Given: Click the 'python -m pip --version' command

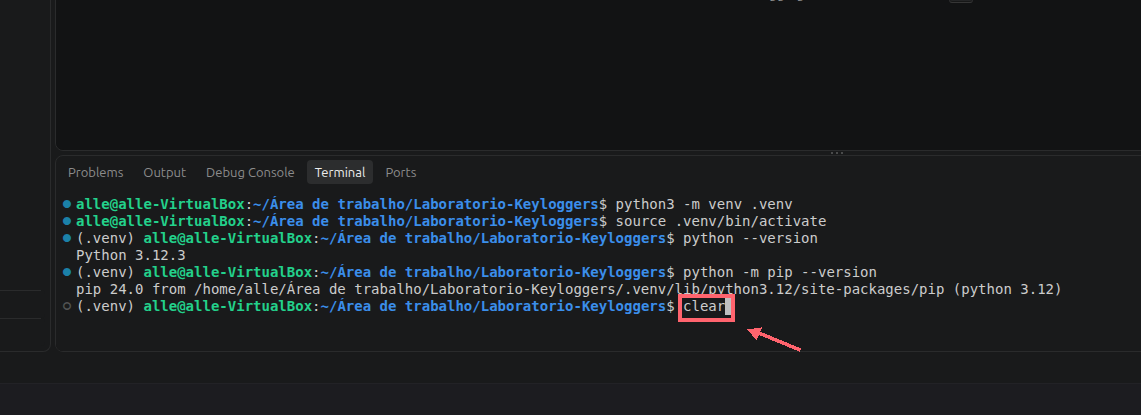Looking at the screenshot, I should (780, 272).
